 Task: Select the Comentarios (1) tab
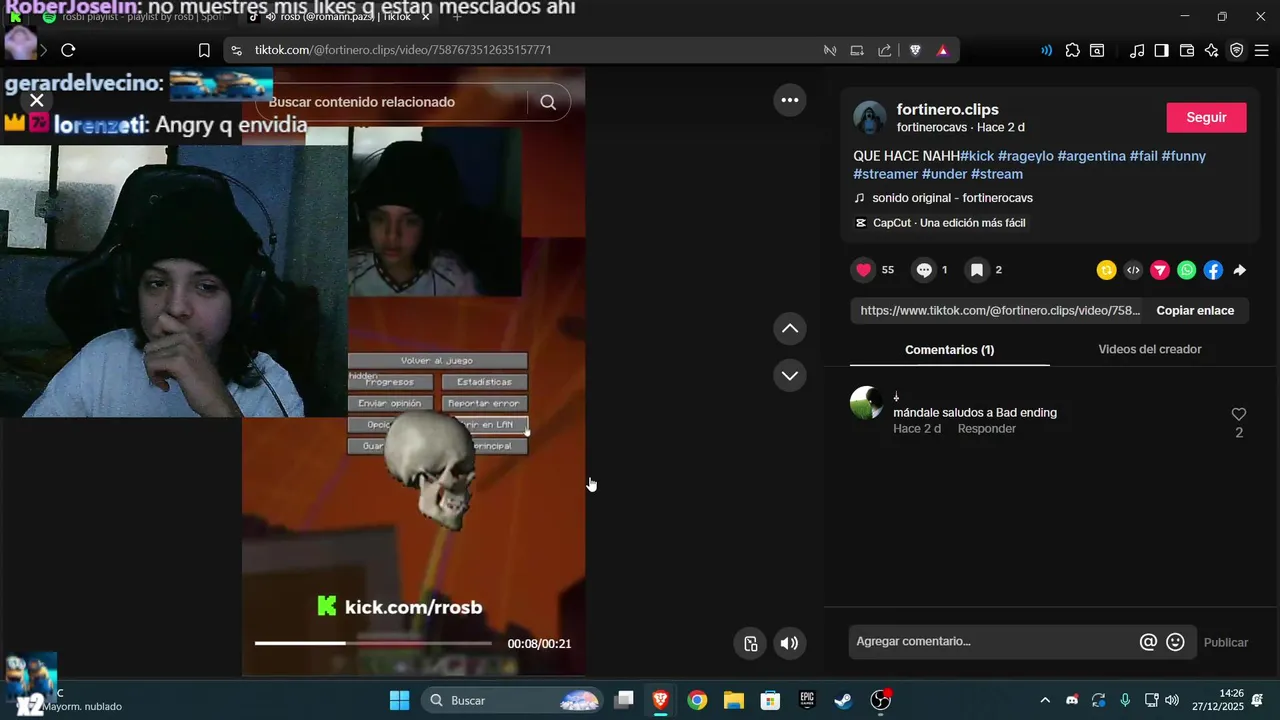point(949,350)
